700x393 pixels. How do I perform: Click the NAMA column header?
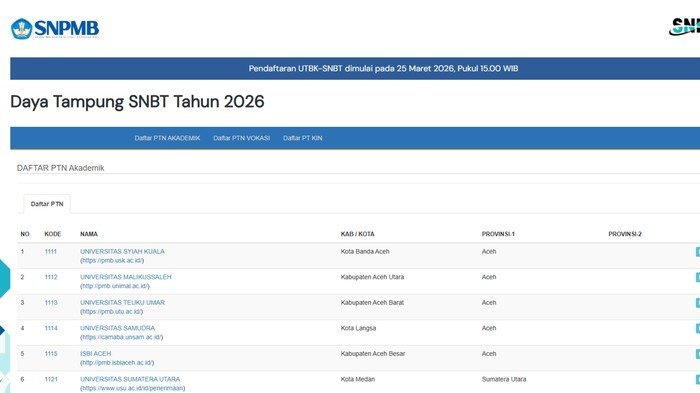(x=89, y=234)
